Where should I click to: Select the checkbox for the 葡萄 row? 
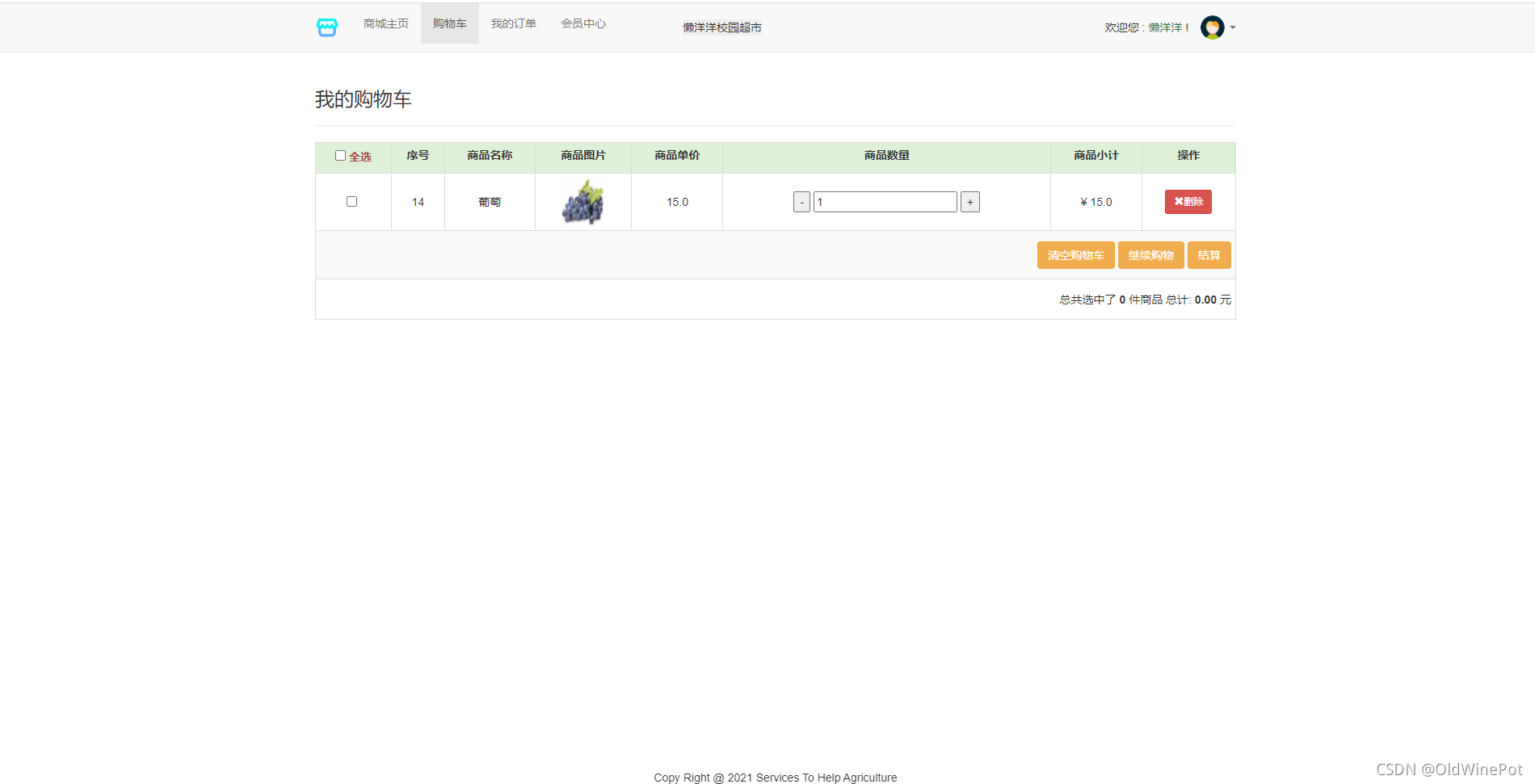(x=351, y=201)
